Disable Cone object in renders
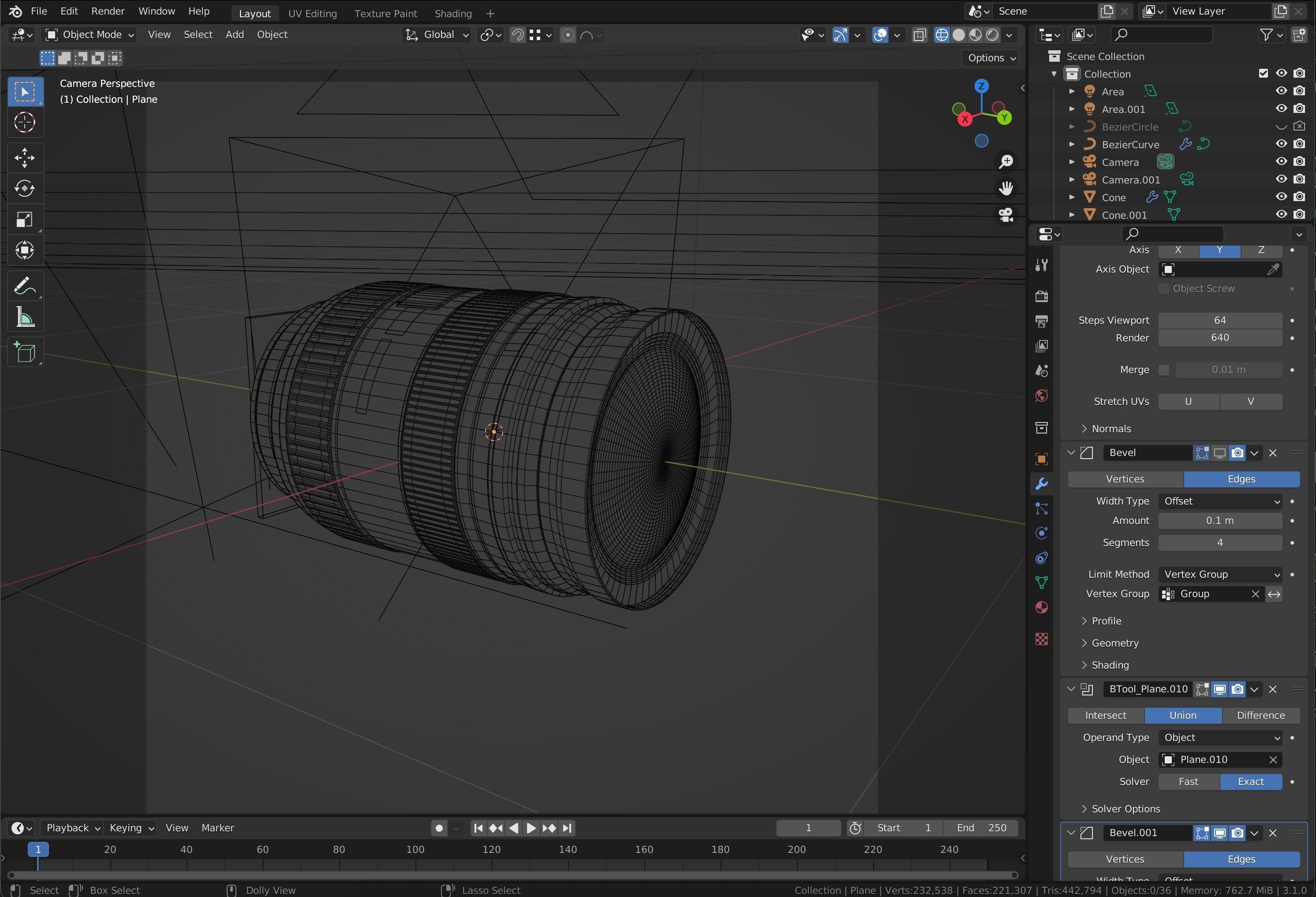 [1300, 197]
